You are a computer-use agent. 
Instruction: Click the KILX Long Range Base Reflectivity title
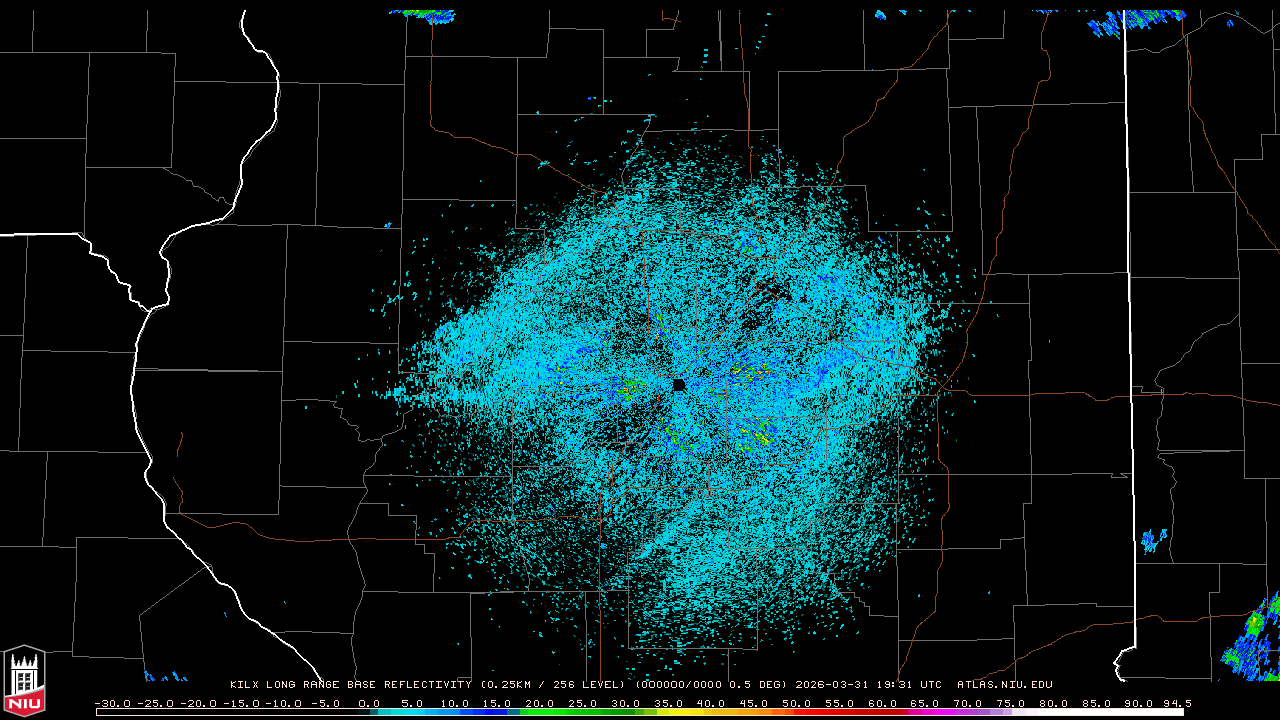pyautogui.click(x=351, y=685)
